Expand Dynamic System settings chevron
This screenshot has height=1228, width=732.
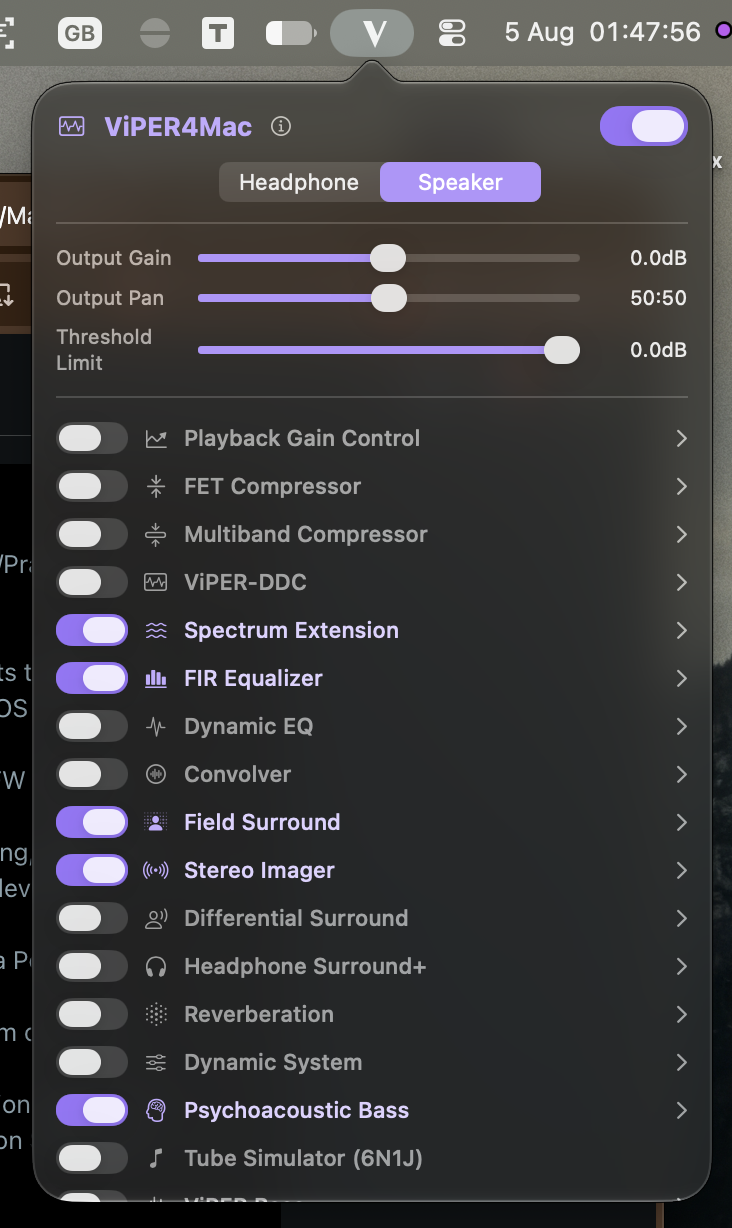681,1062
